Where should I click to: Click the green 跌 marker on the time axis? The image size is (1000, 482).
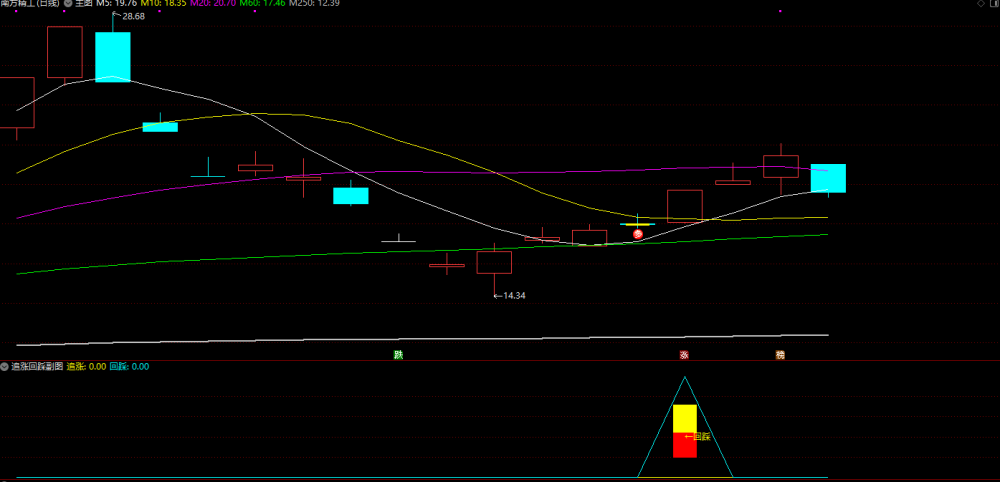click(399, 354)
